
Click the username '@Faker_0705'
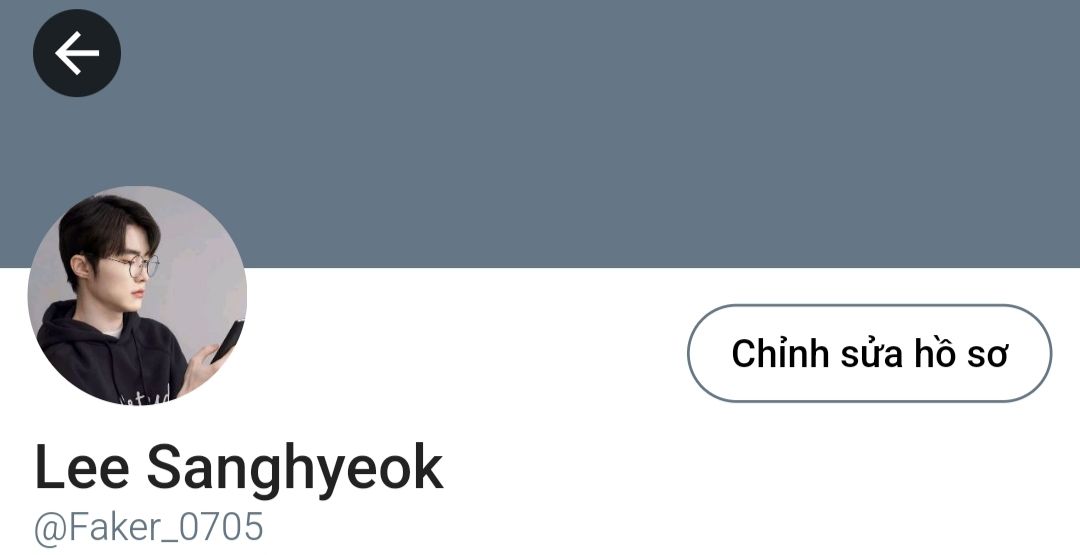point(149,528)
